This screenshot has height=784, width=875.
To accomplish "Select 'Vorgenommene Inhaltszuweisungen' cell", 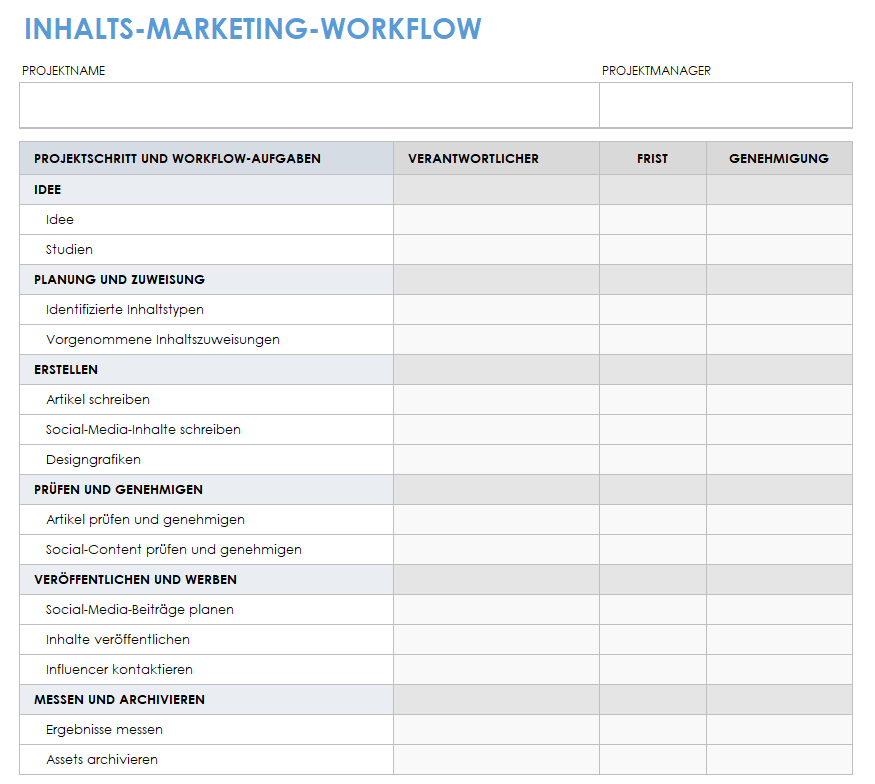I will (206, 340).
